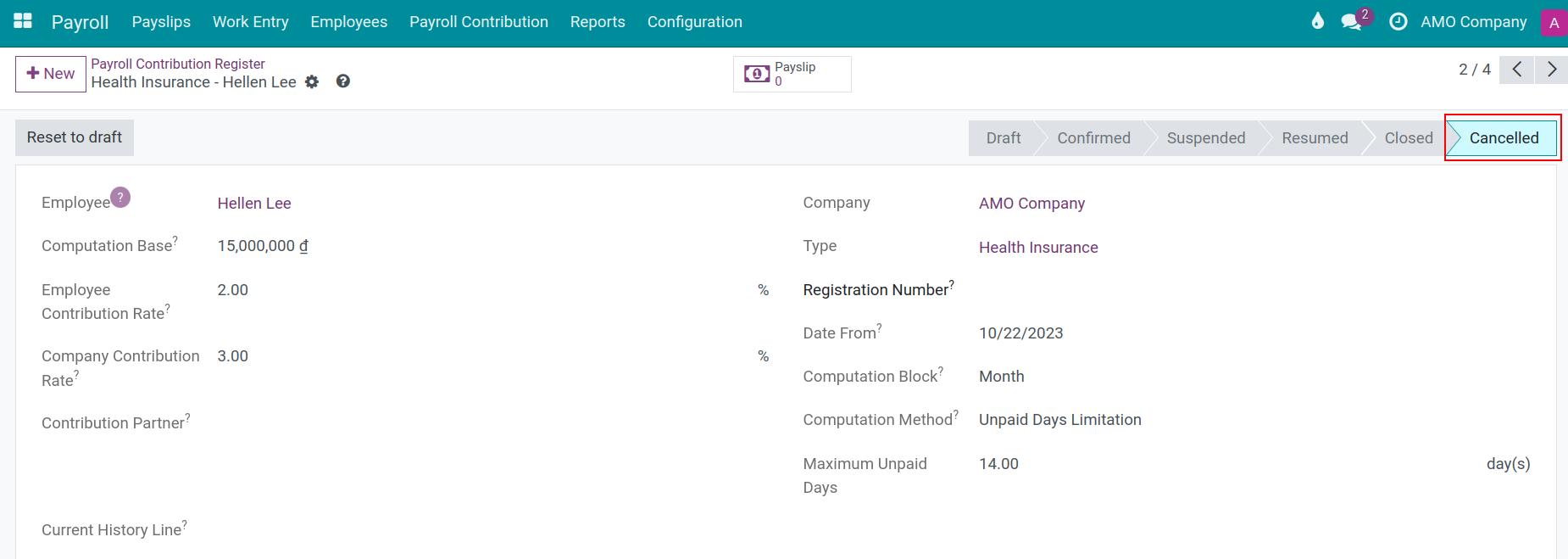Screen dimensions: 1568x559
Task: Select the Closed status stage
Action: [x=1409, y=138]
